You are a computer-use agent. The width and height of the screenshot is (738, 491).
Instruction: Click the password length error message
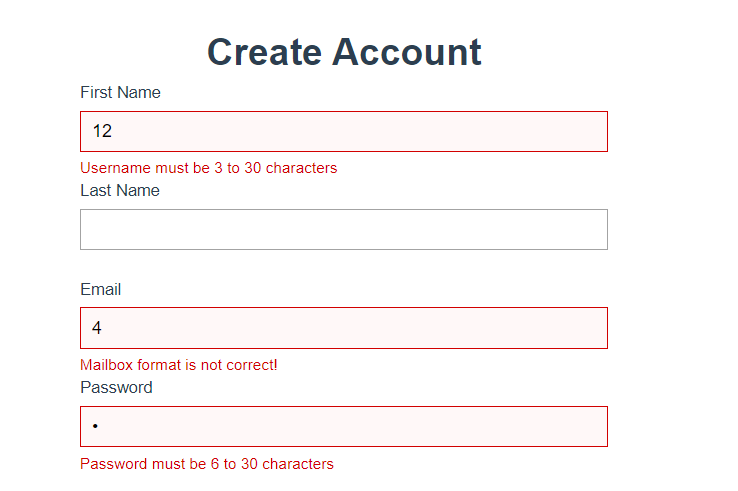click(x=206, y=464)
